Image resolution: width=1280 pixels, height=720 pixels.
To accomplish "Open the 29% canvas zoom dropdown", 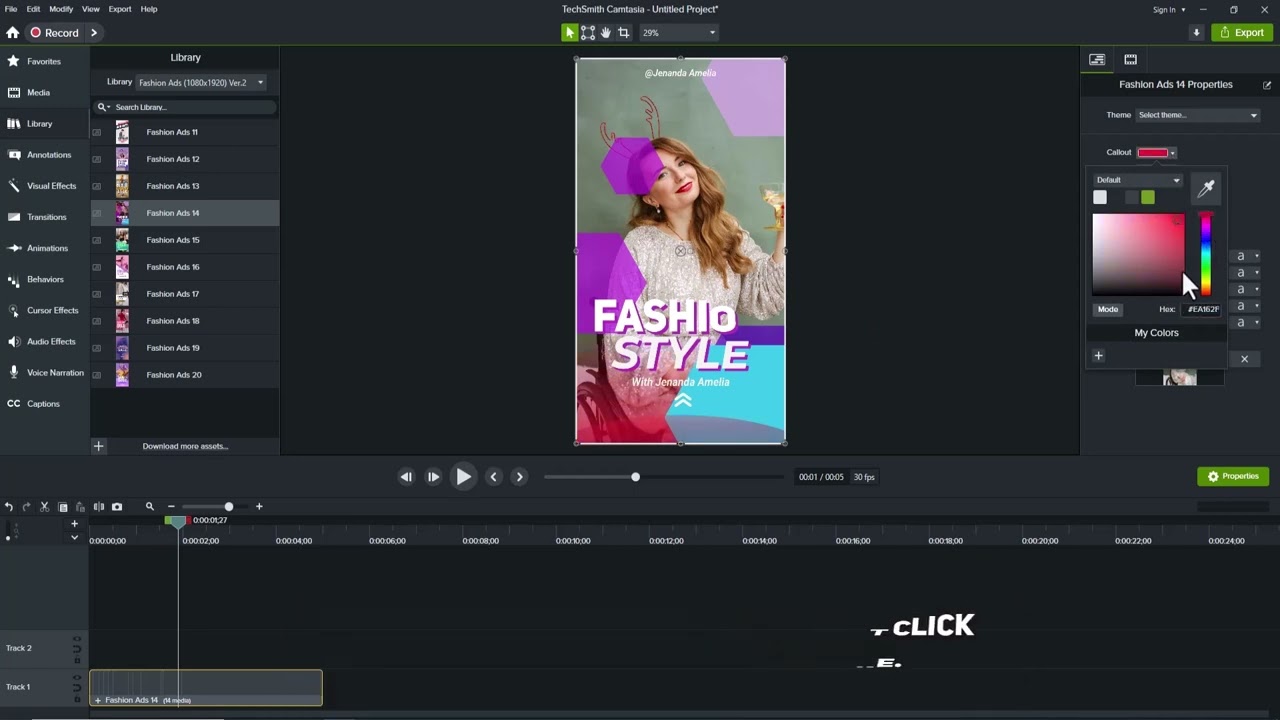I will point(679,33).
